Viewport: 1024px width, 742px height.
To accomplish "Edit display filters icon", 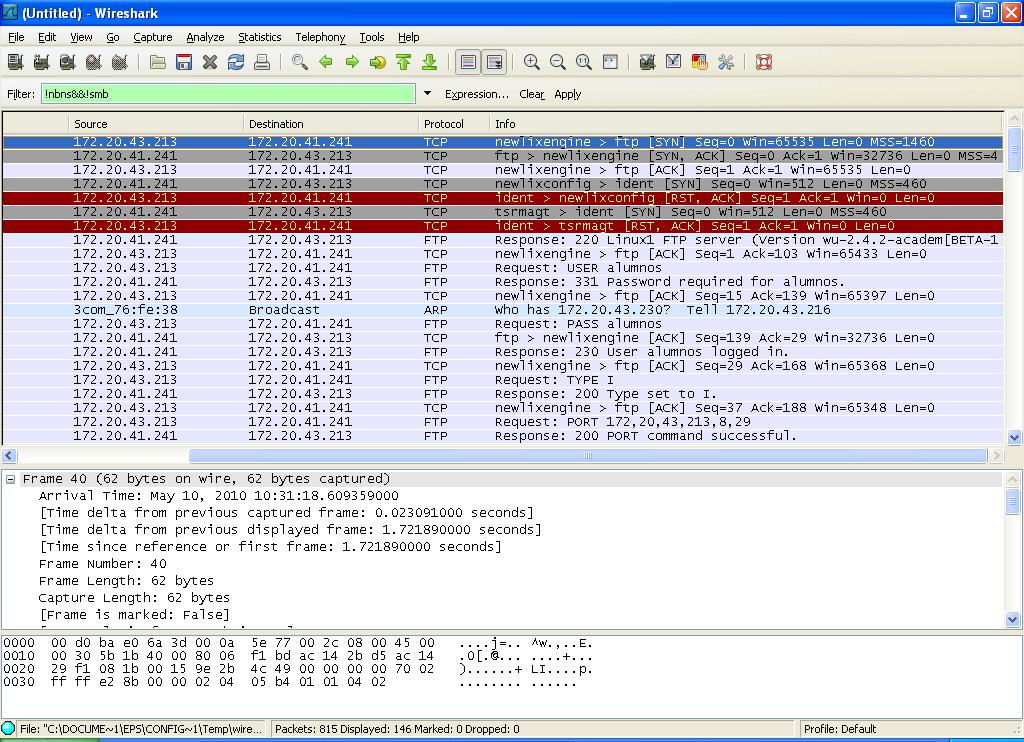I will (x=673, y=62).
